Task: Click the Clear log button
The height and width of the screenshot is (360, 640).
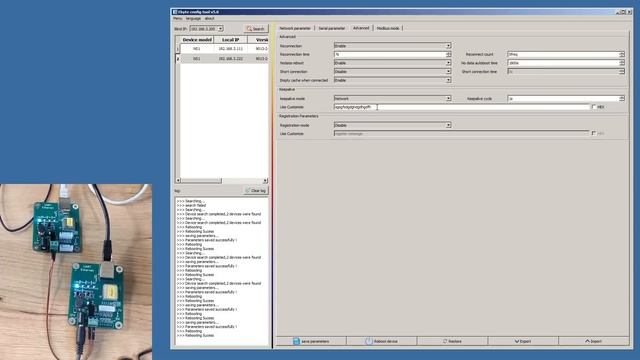Action: pyautogui.click(x=256, y=191)
